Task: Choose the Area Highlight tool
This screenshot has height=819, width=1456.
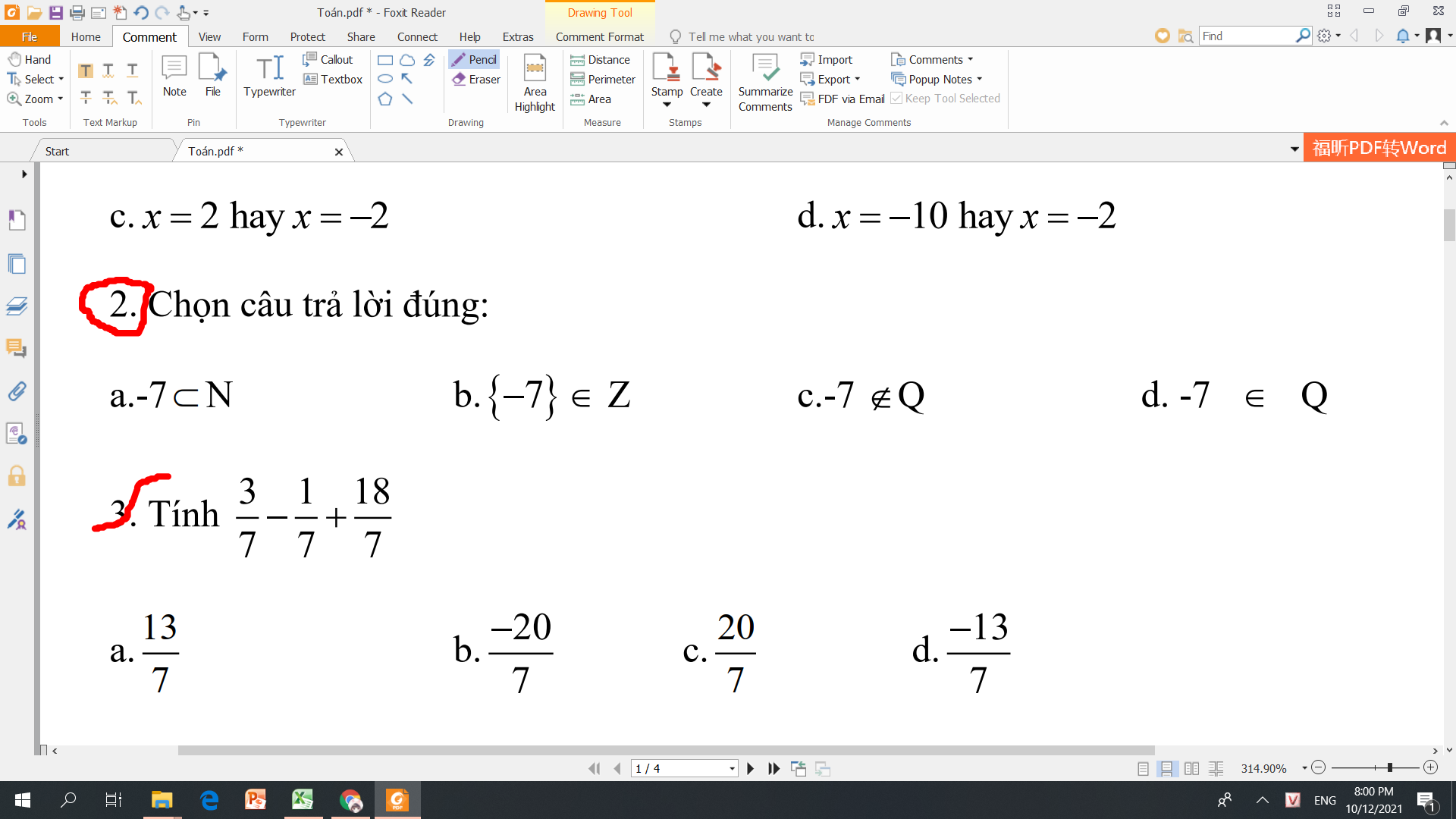Action: click(535, 83)
